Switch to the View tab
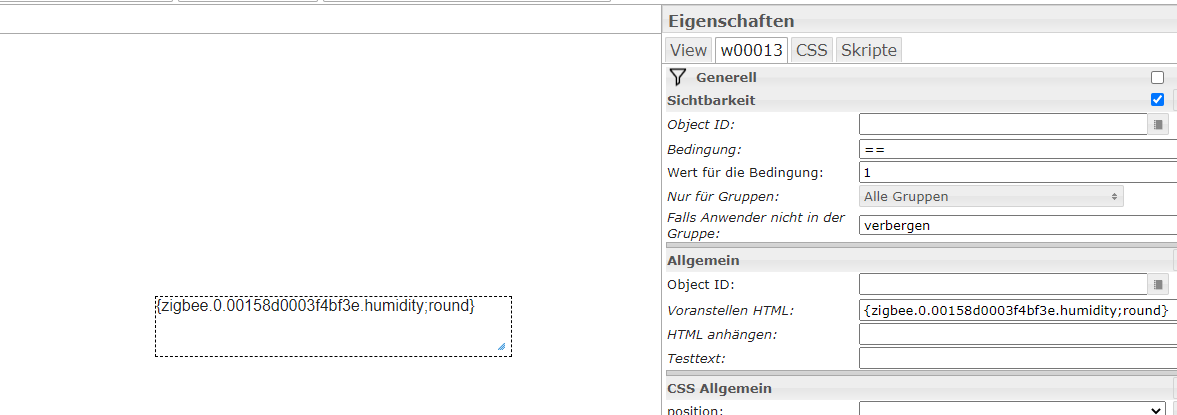Viewport: 1177px width, 415px height. (688, 50)
